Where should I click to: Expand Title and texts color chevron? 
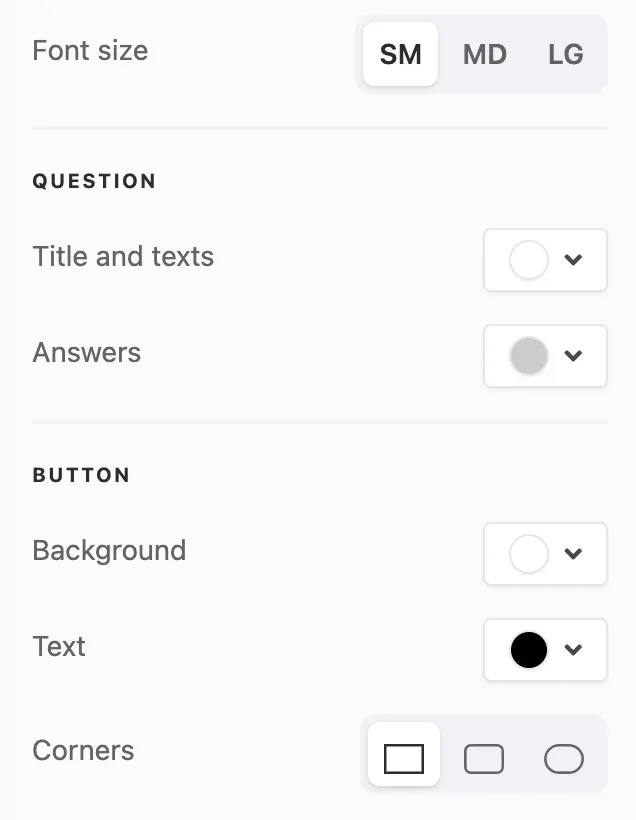(573, 260)
